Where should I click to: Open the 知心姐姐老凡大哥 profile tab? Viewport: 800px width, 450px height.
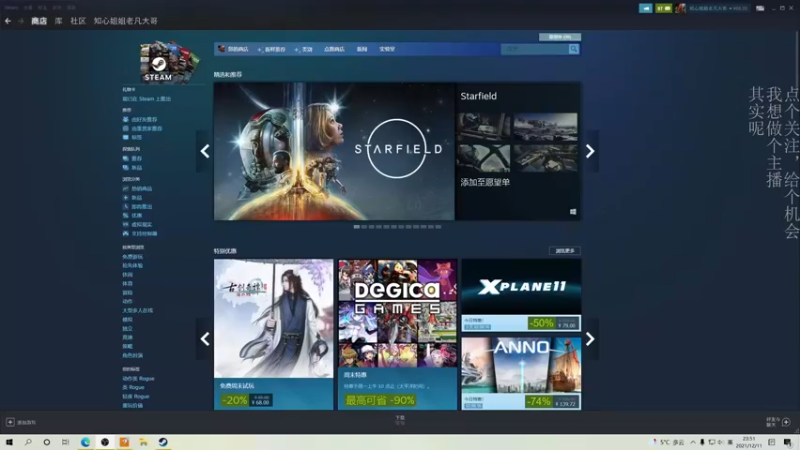[126, 21]
